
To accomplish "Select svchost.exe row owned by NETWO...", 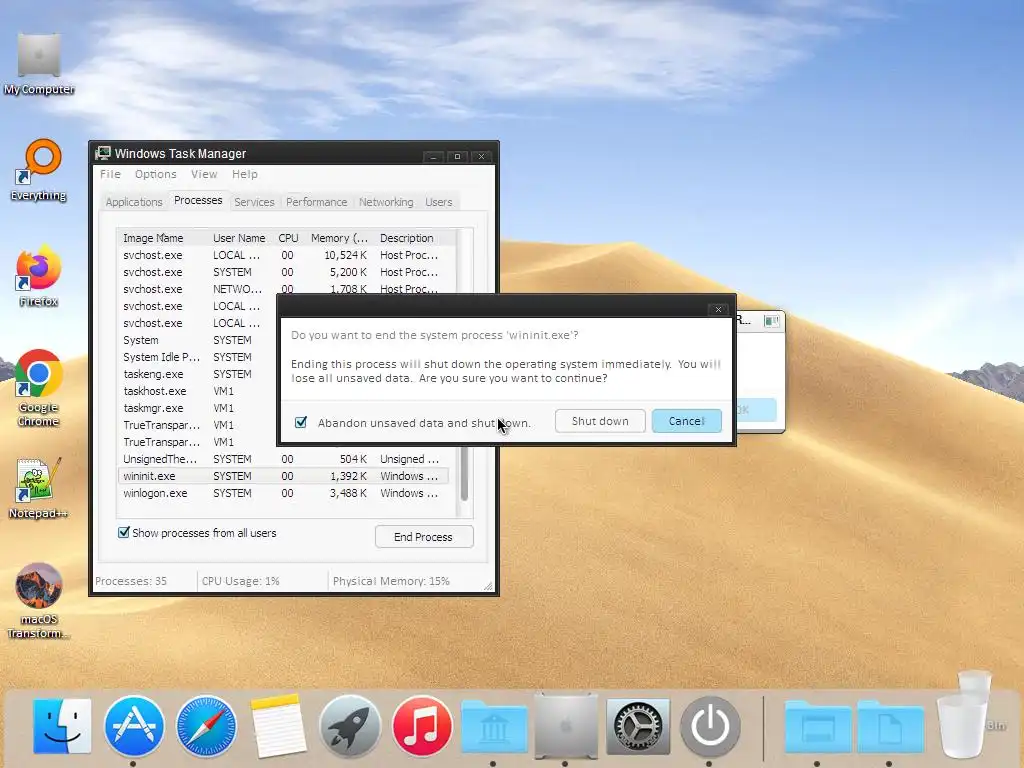I will tap(283, 288).
